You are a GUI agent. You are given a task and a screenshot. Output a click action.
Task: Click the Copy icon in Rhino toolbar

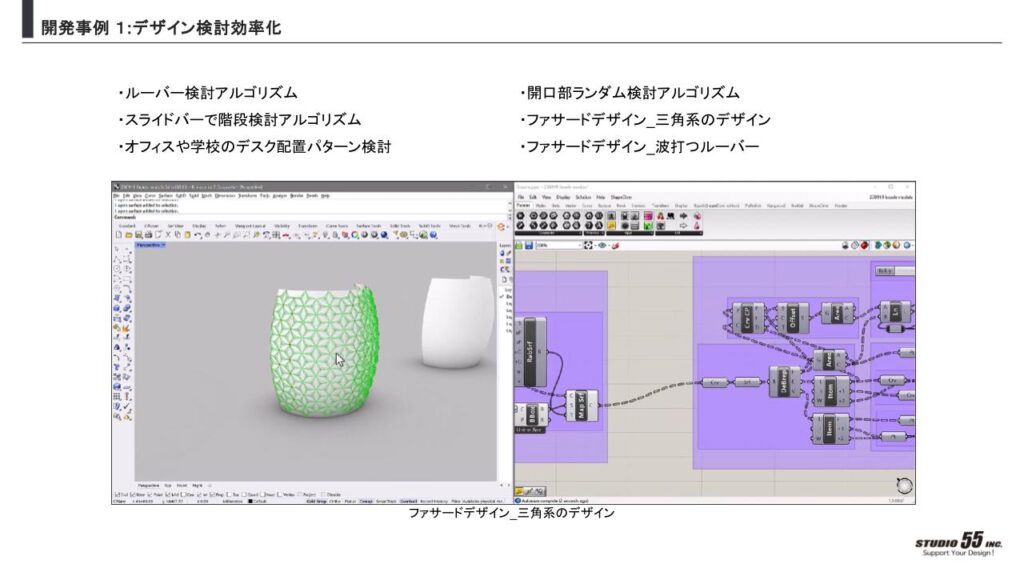178,235
